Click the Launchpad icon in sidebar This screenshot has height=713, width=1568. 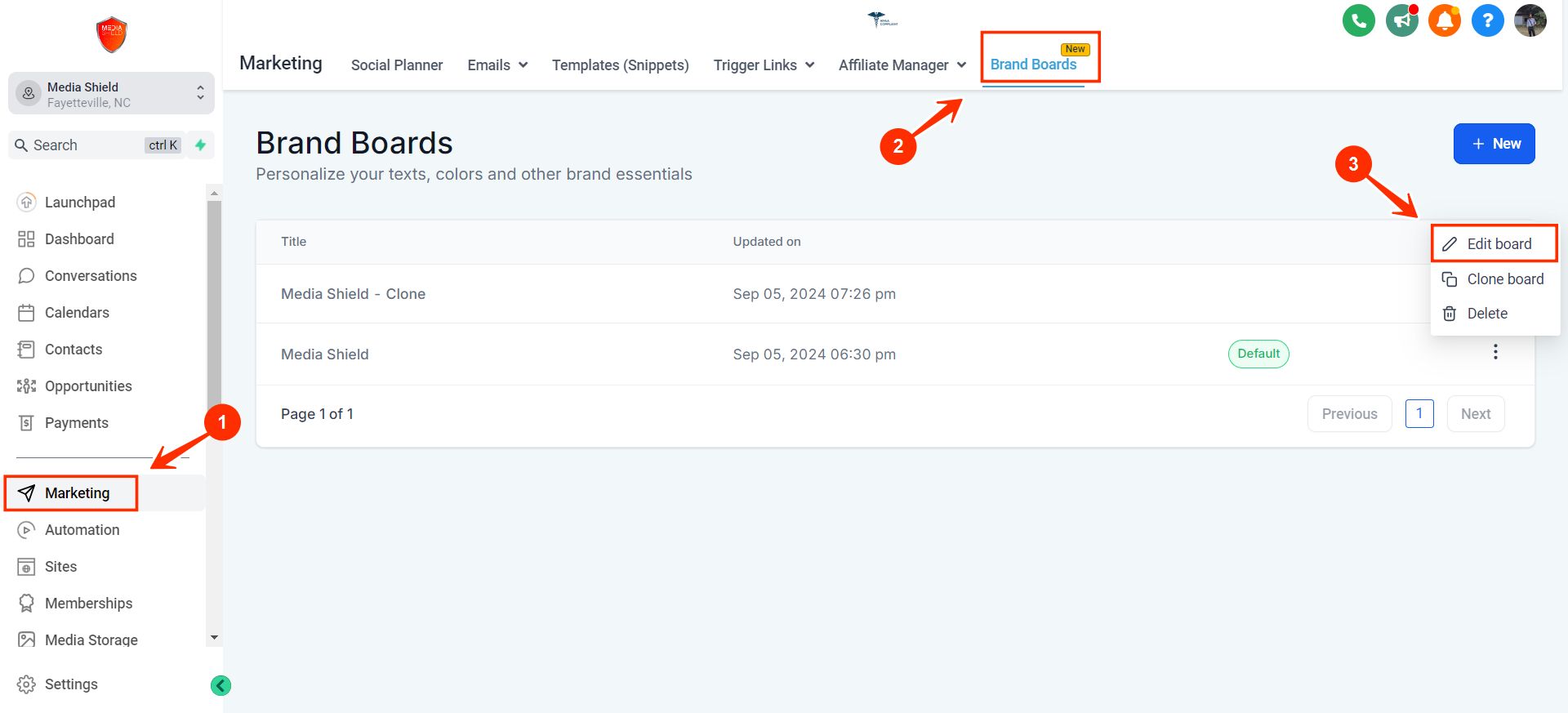click(x=27, y=202)
